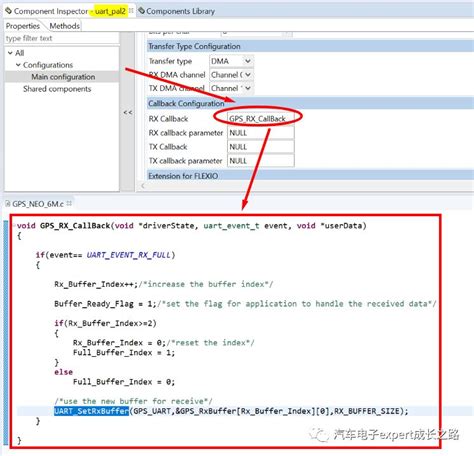Screen dimensions: 474x456
Task: Click the type filter text field
Action: click(62, 38)
